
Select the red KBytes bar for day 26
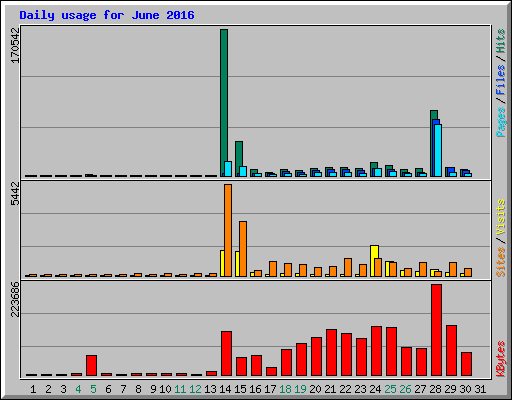406,361
